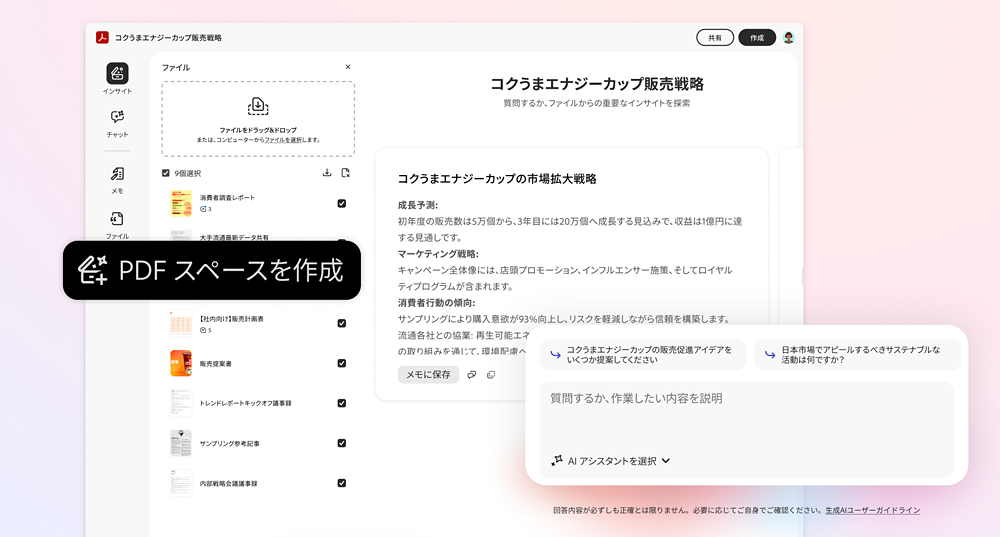Deselect the 内部戦略会議議事録 checkbox
The image size is (1000, 537).
342,483
